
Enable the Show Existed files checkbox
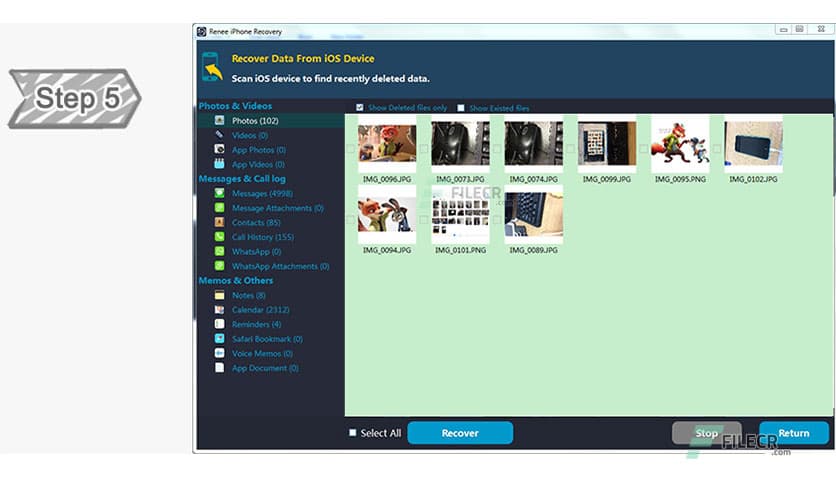coord(461,108)
